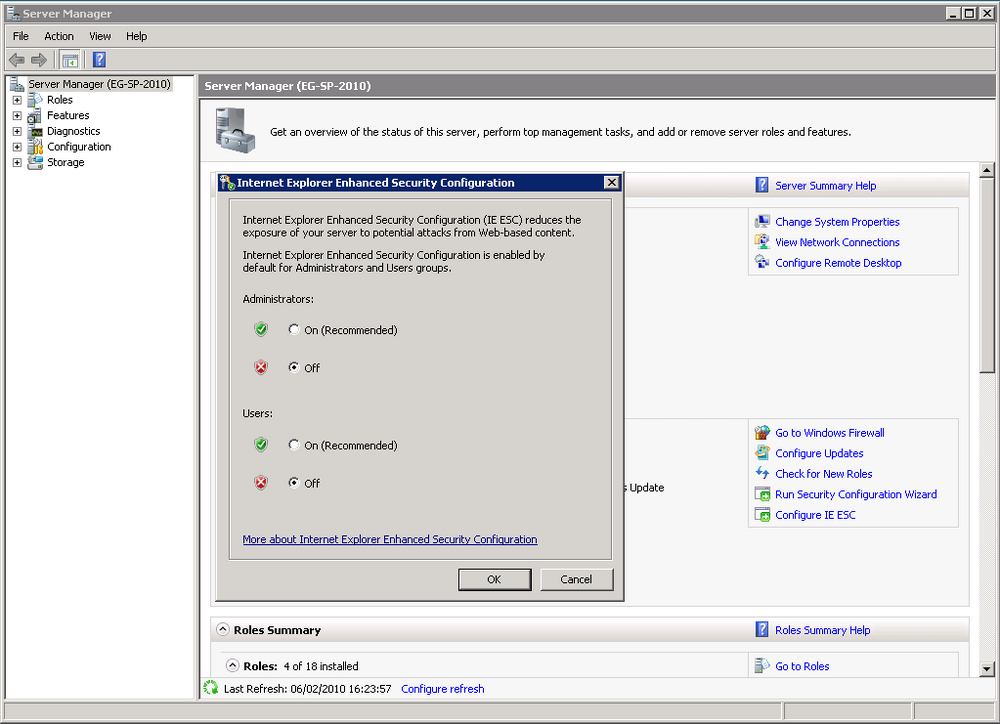Screen dimensions: 1000x724
Task: Click the Features icon in the tree
Action: [35, 115]
